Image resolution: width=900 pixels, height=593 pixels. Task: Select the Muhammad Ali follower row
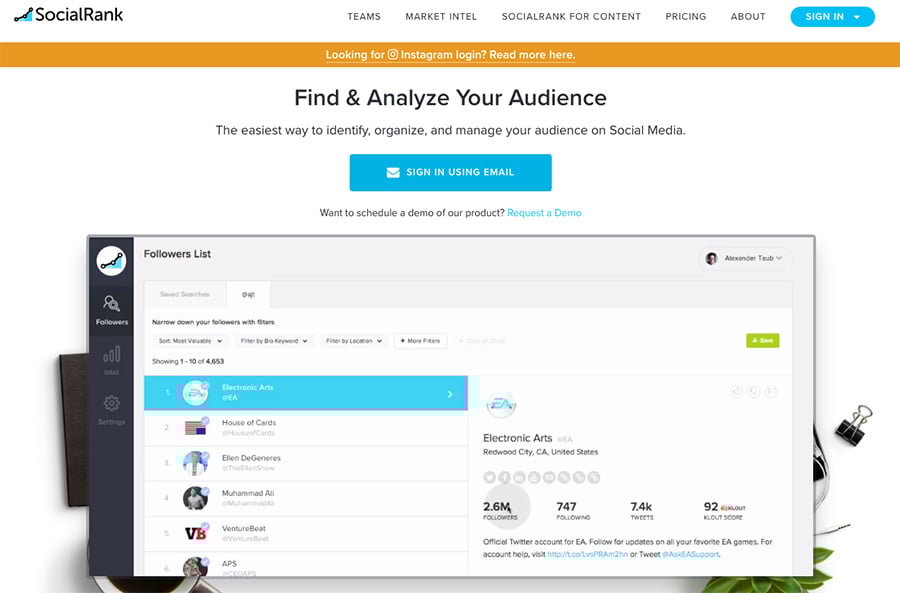[306, 498]
